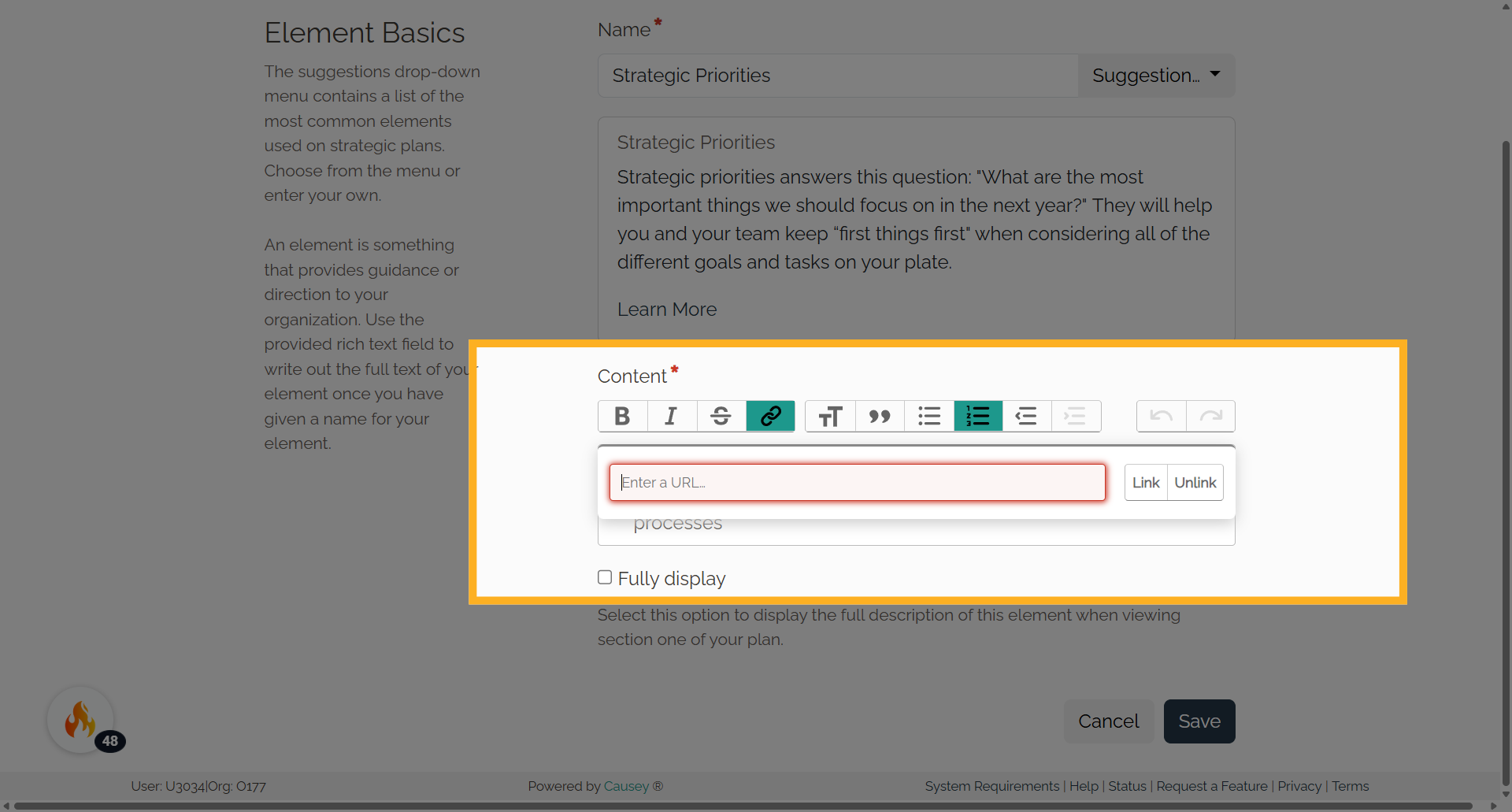This screenshot has width=1512, height=812.
Task: Undo last edit
Action: tap(1162, 416)
